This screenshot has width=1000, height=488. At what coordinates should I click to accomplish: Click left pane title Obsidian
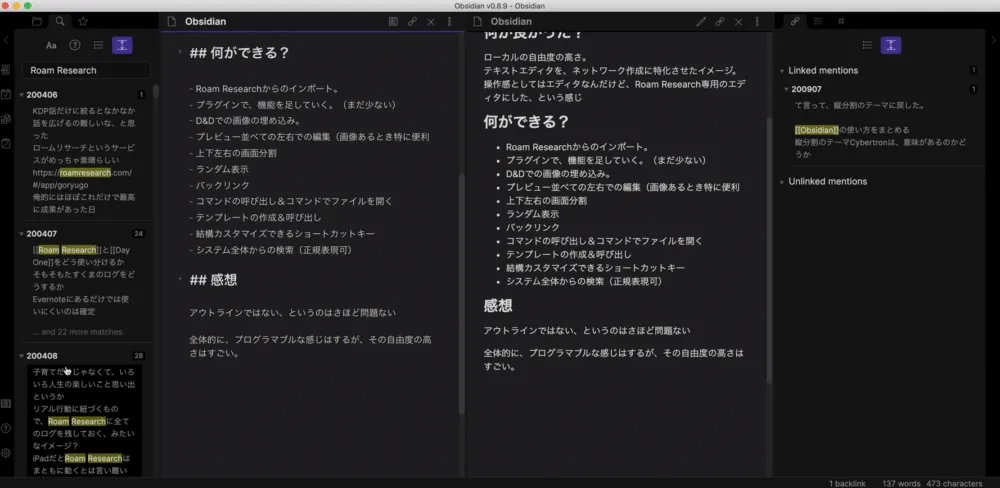pos(205,22)
